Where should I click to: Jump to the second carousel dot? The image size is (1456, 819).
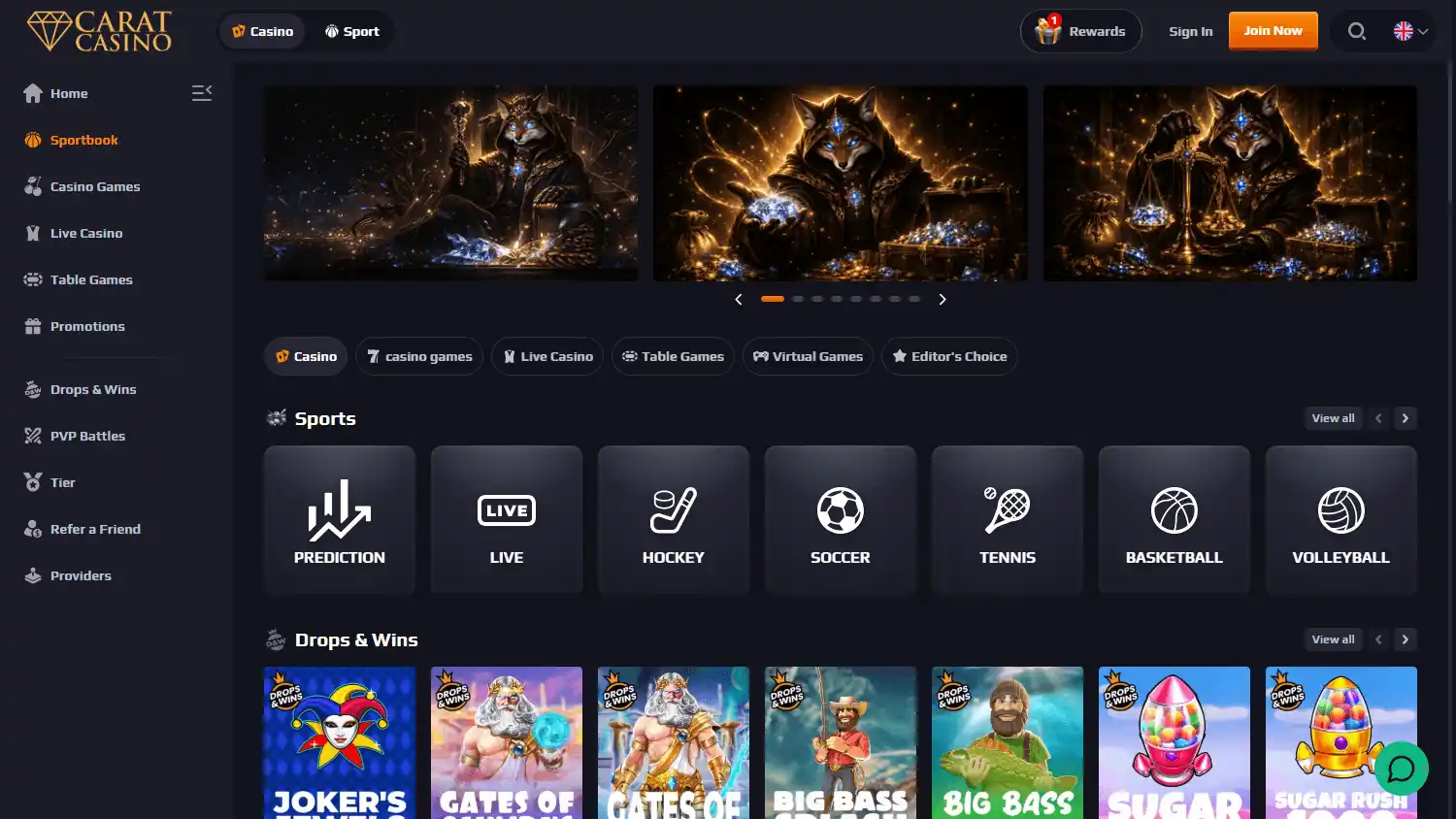point(798,299)
